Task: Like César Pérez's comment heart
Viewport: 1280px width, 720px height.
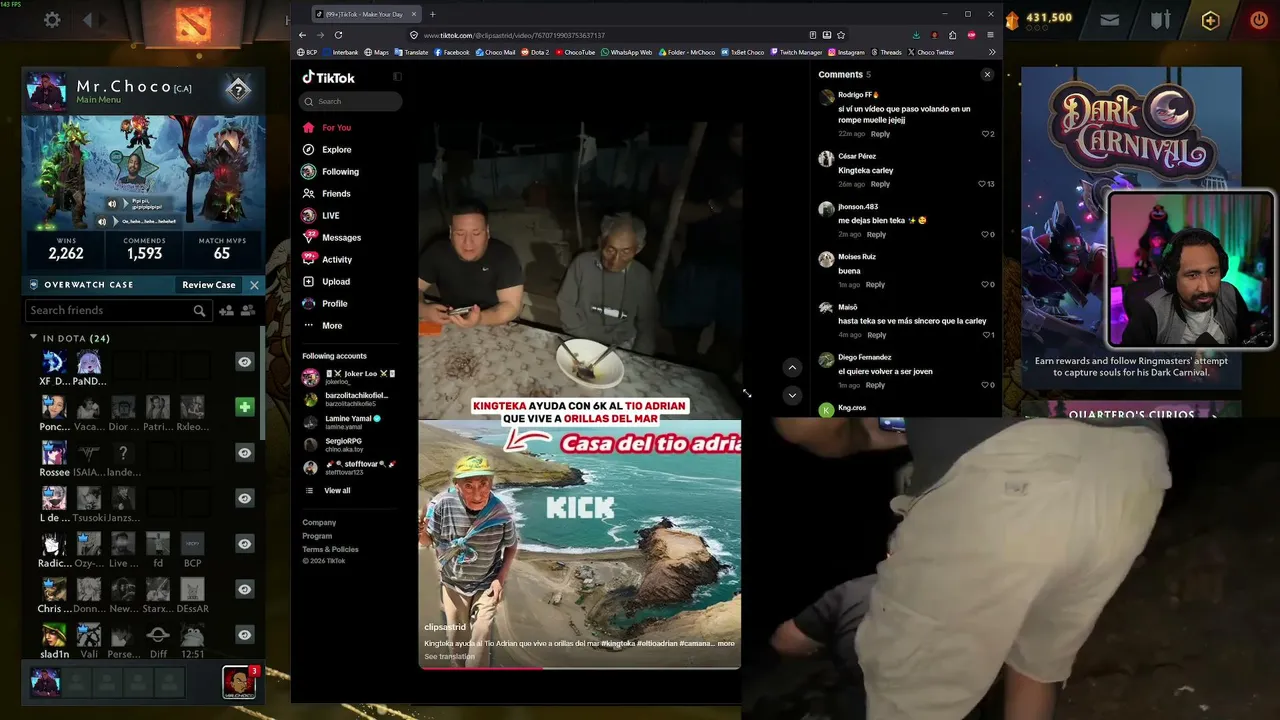Action: tap(981, 184)
